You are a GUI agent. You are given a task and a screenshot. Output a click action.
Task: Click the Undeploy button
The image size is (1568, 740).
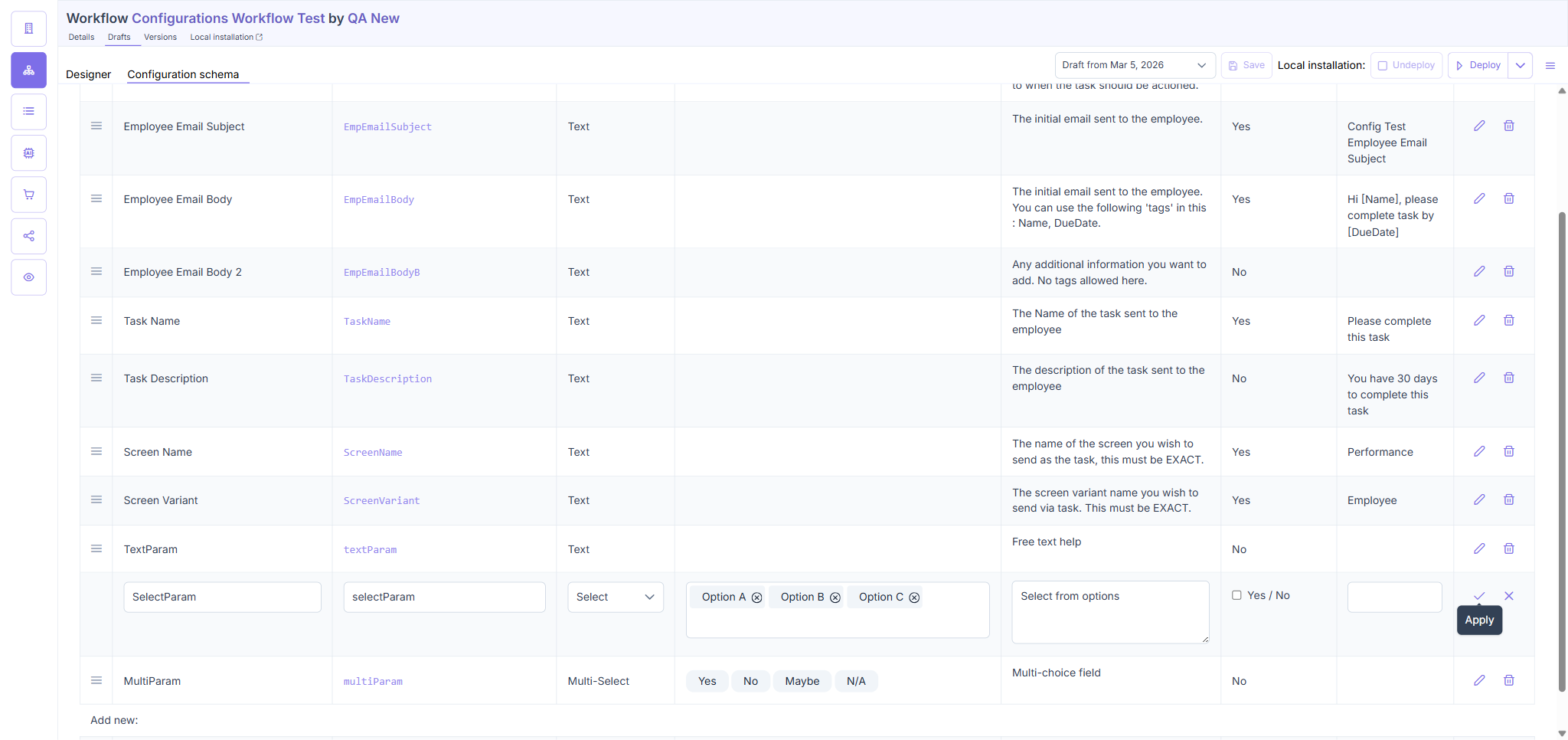click(1406, 65)
